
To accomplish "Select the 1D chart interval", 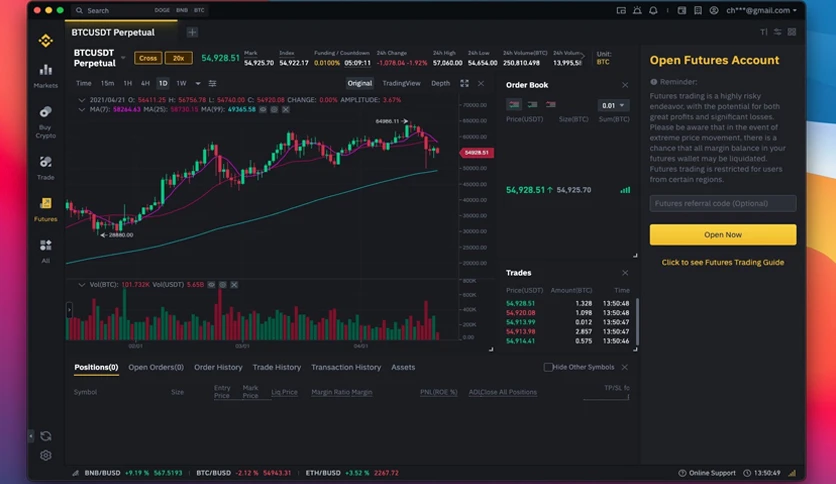I will [163, 83].
